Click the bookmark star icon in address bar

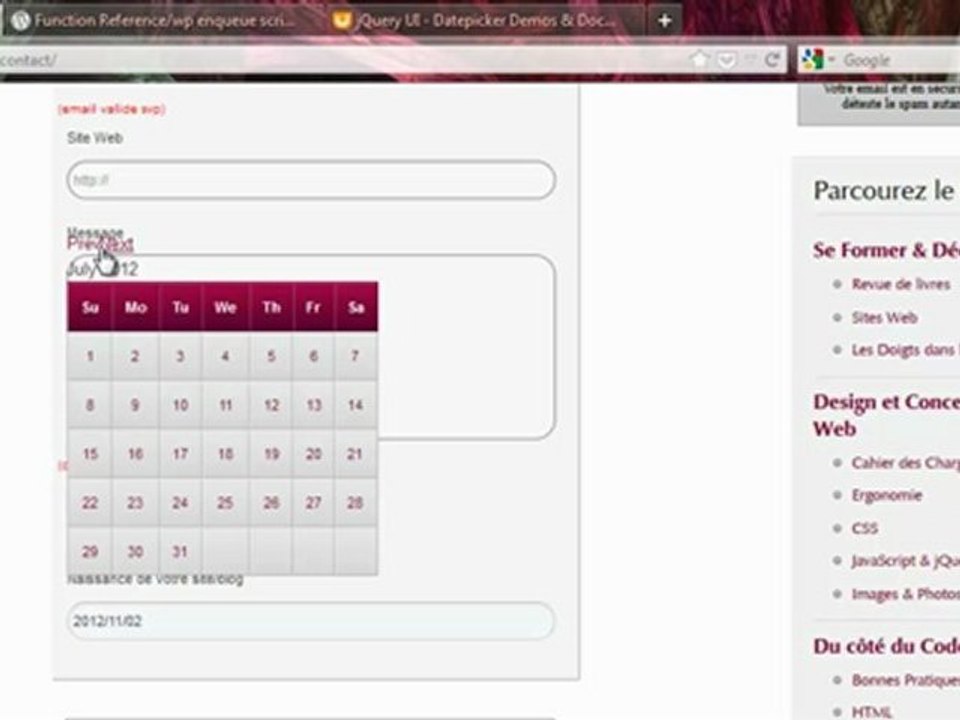(699, 59)
